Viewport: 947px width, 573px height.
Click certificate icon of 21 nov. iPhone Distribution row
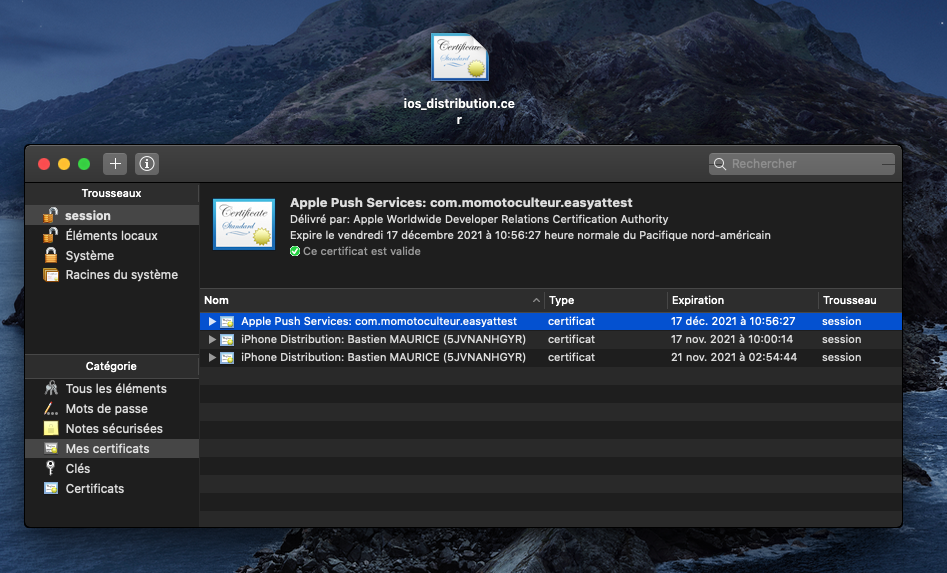227,358
